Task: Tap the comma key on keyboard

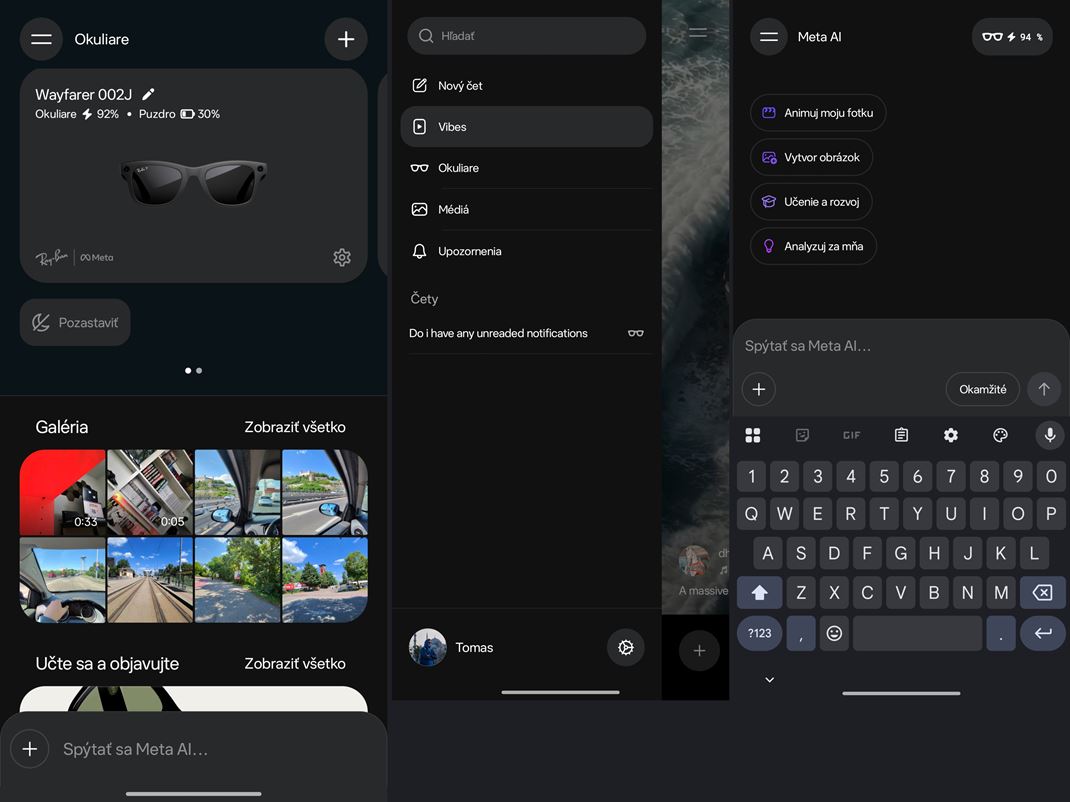Action: (800, 633)
